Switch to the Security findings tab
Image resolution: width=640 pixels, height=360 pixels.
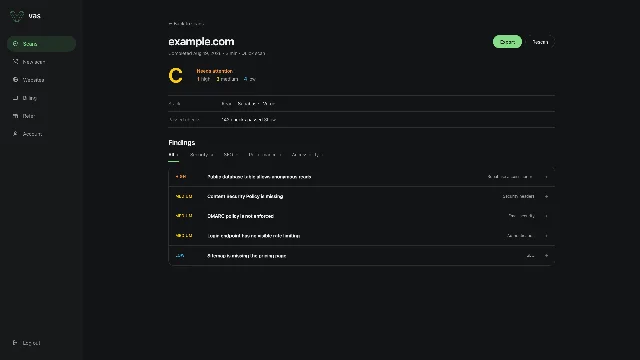point(201,155)
